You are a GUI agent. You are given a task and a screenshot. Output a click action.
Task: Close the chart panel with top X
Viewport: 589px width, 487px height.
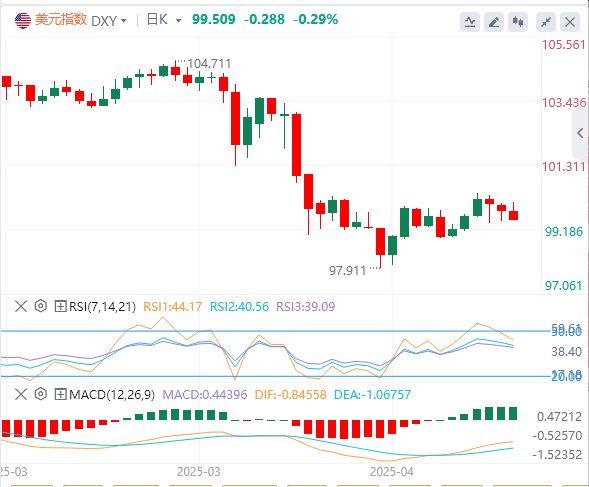tap(570, 22)
